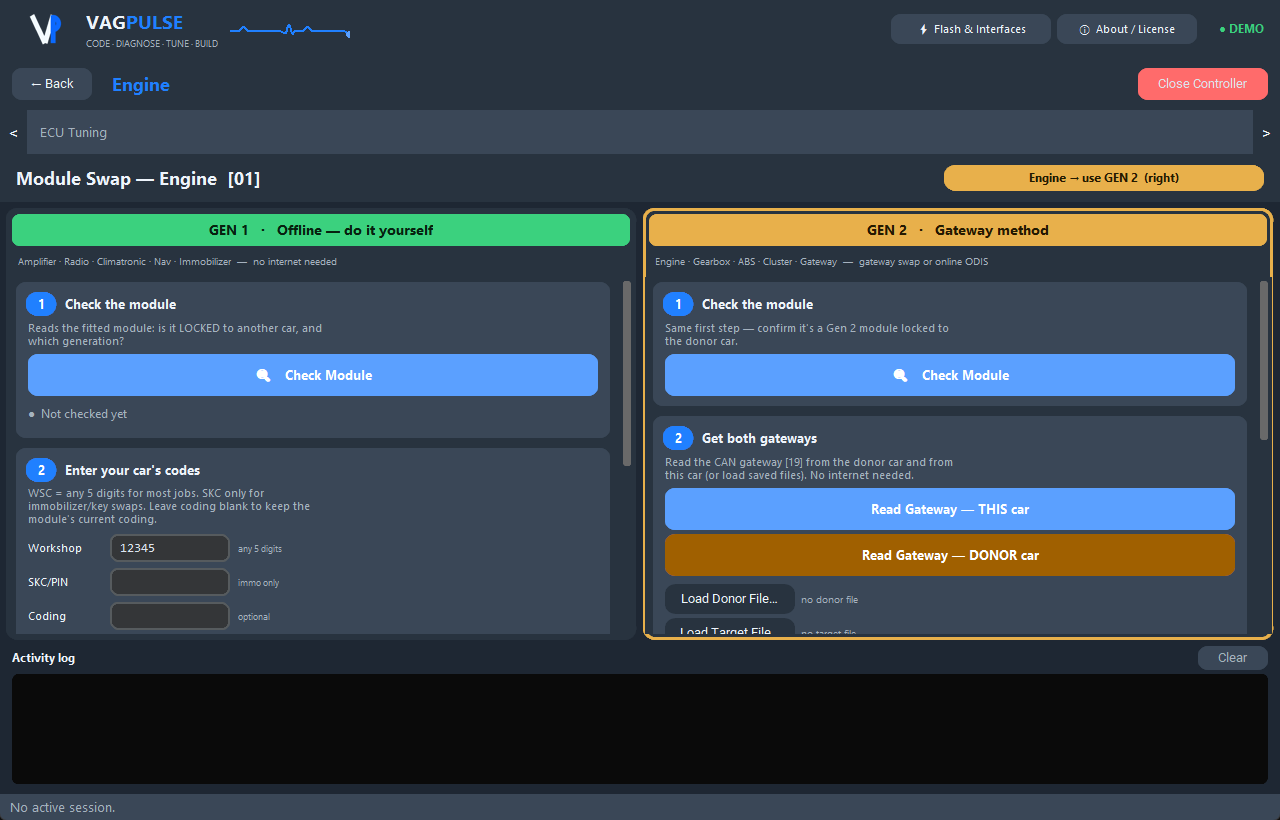Run Check Module in the GEN 2 panel
This screenshot has height=820, width=1280.
pyautogui.click(x=950, y=375)
